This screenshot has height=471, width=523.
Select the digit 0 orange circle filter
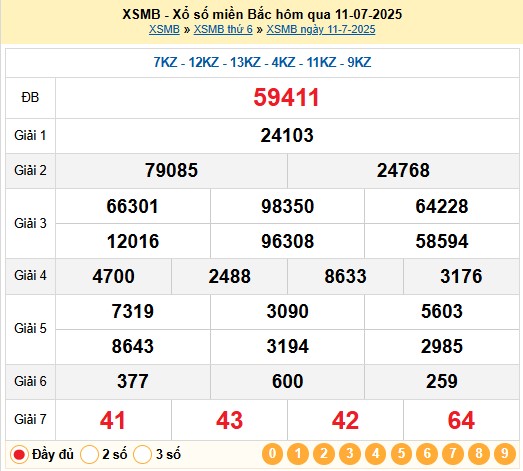tap(272, 454)
